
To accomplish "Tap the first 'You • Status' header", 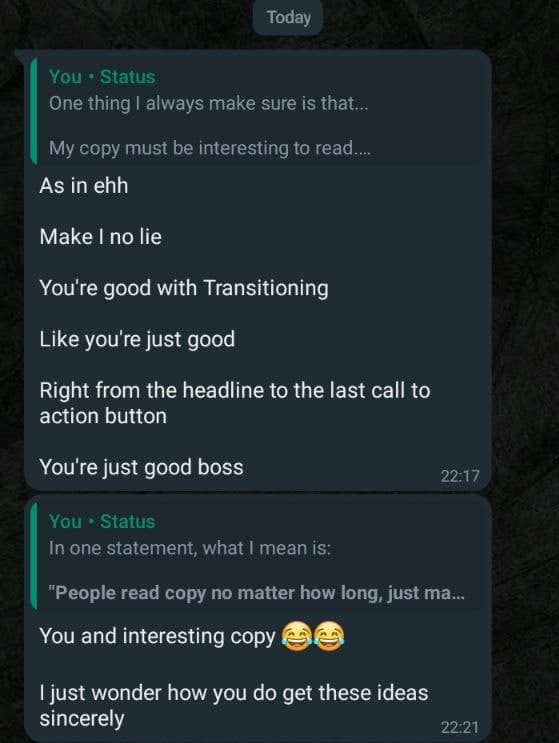I will tap(102, 77).
